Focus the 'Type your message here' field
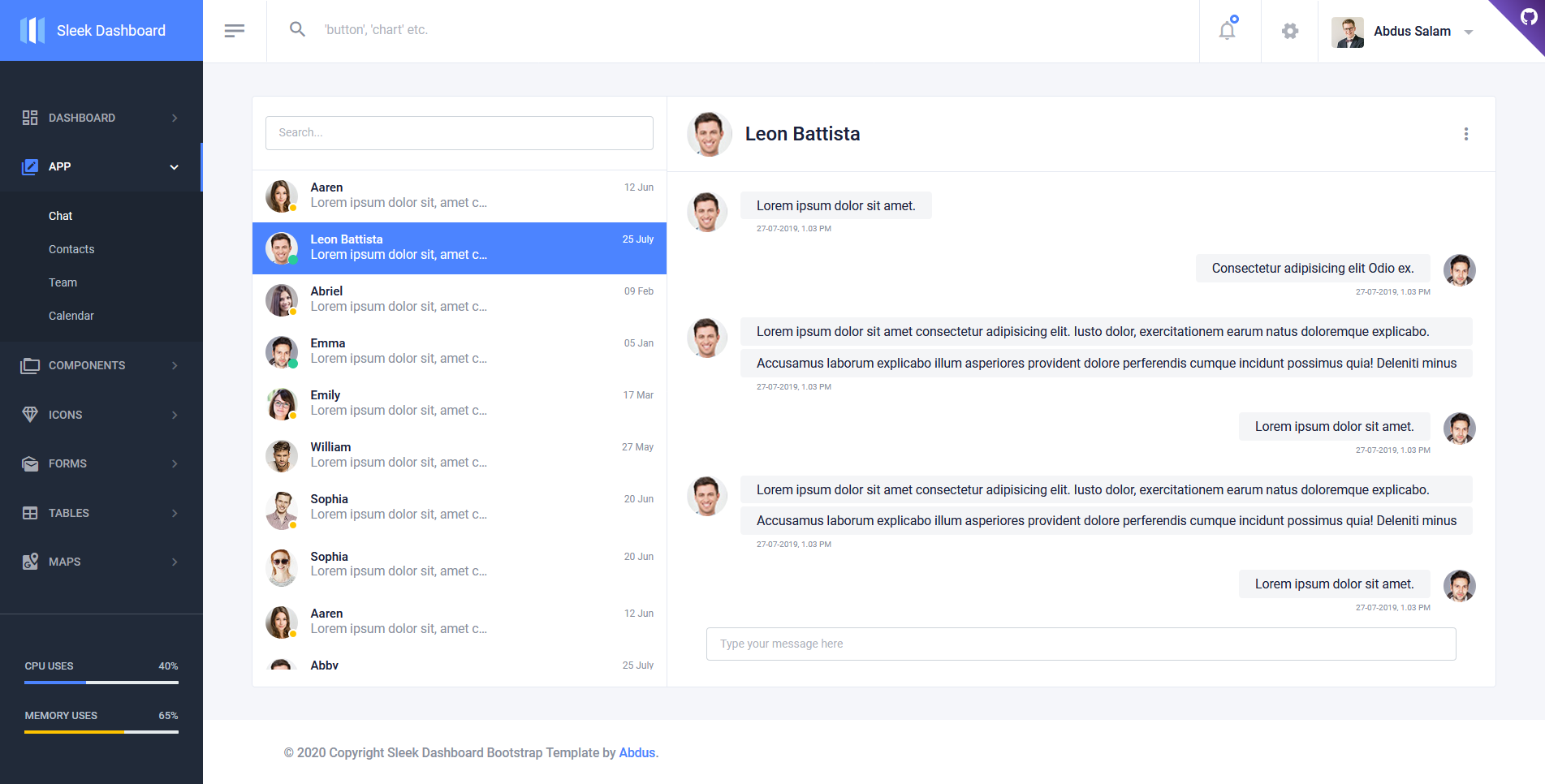 pos(1081,644)
